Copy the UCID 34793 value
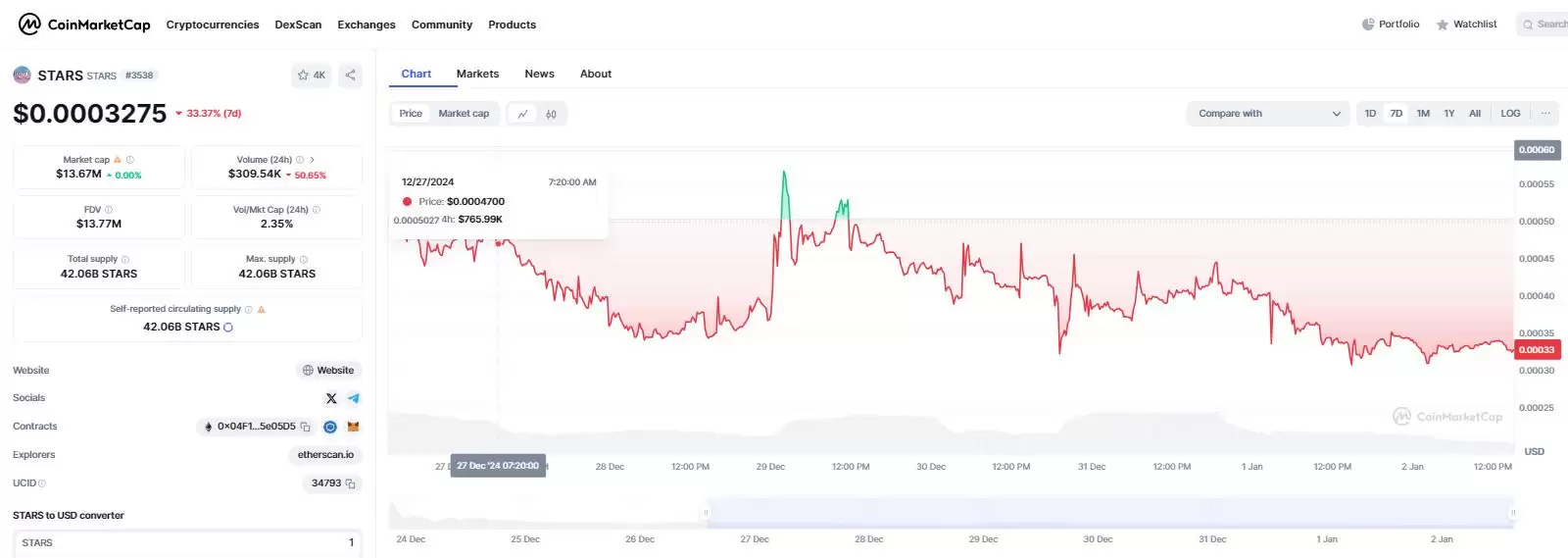Viewport: 1568px width, 558px height. tap(351, 483)
